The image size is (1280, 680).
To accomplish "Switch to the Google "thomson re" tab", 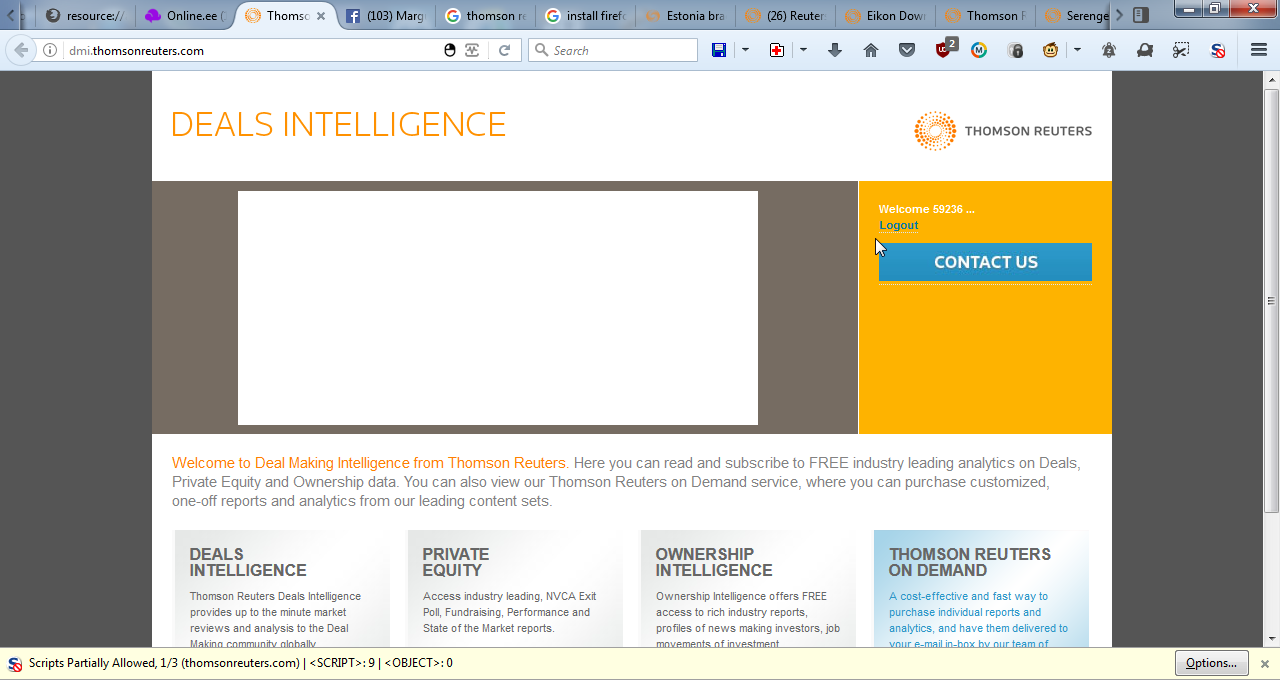I will (484, 16).
